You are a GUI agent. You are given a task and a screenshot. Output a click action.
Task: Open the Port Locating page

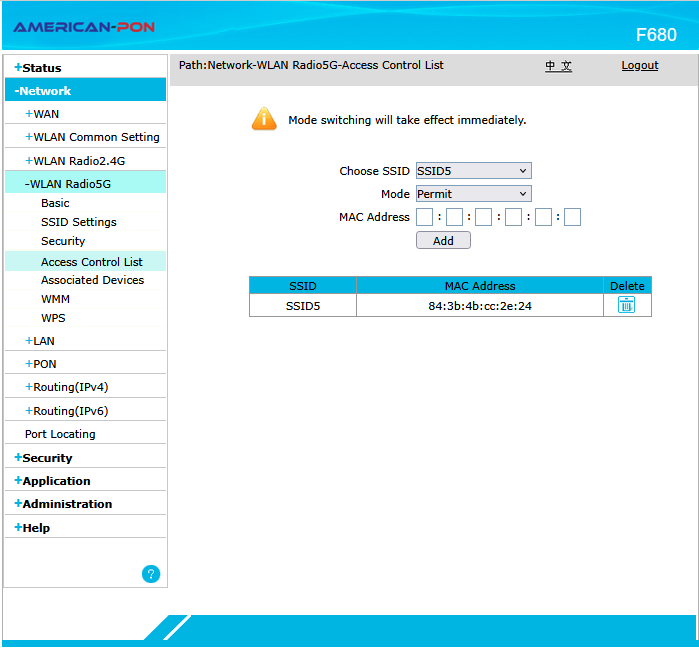[60, 434]
